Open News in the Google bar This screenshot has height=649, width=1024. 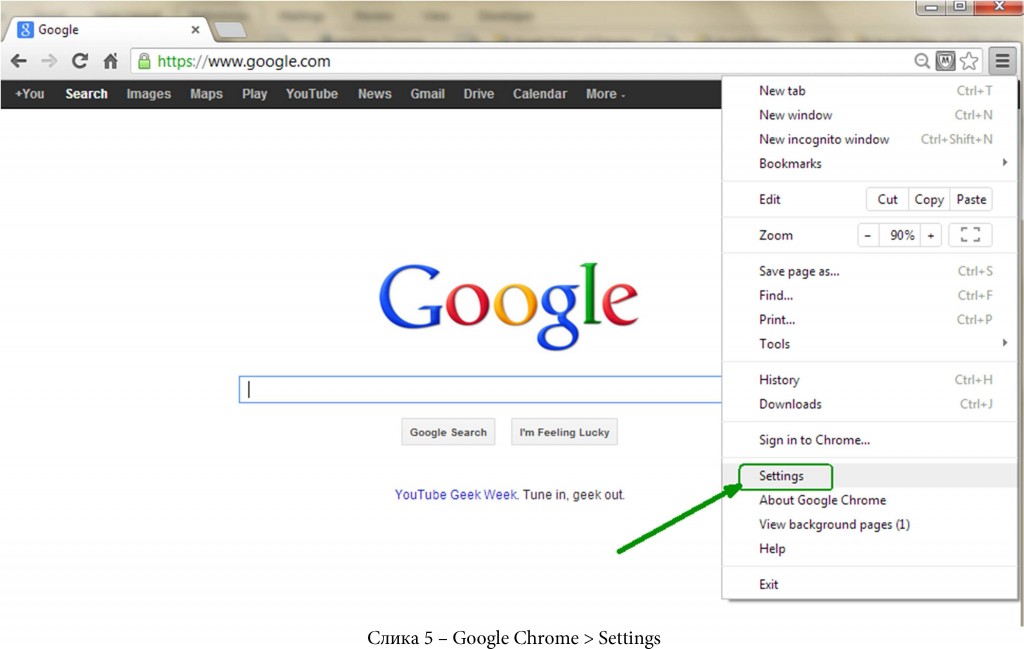[x=375, y=94]
